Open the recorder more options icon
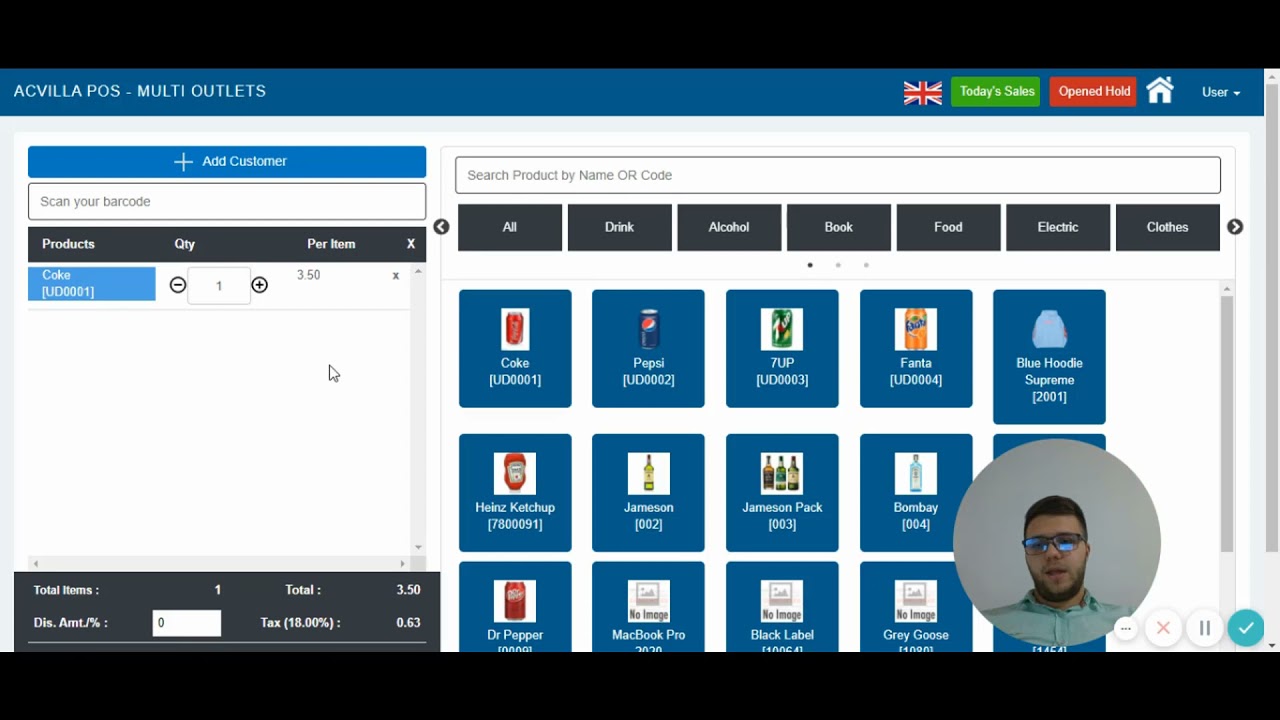Viewport: 1280px width, 720px height. click(1126, 629)
